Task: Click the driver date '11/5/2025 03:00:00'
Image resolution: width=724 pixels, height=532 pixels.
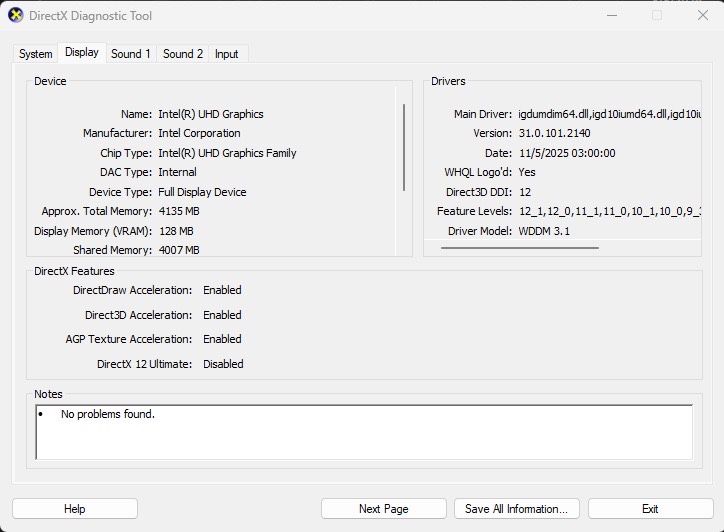Action: click(567, 153)
